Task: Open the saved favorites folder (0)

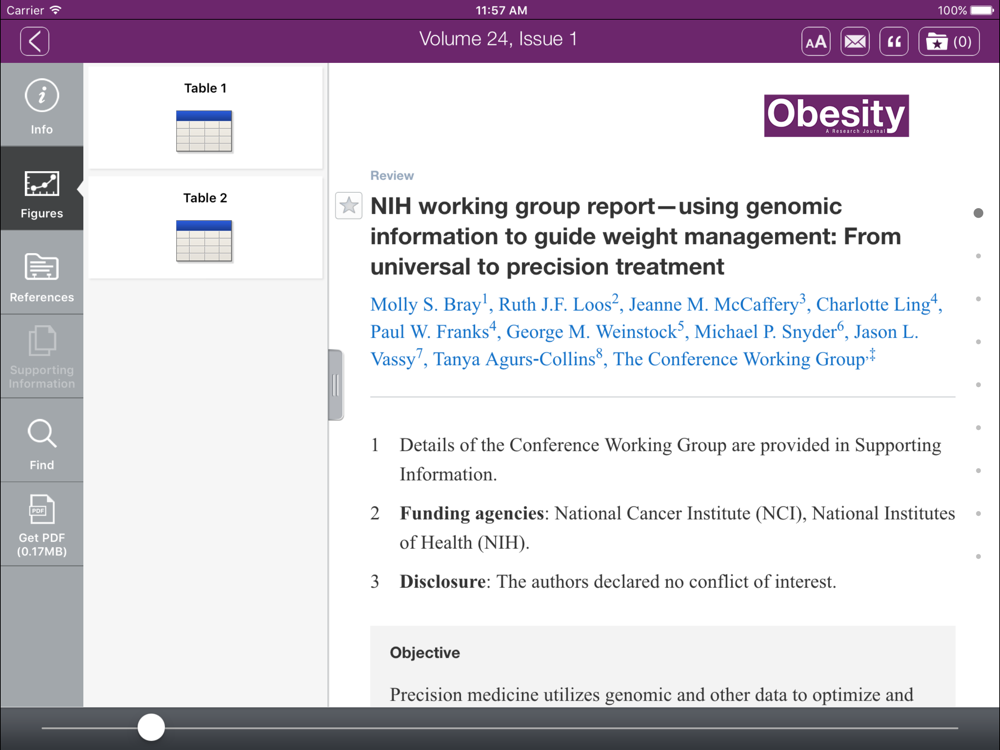Action: (x=948, y=42)
